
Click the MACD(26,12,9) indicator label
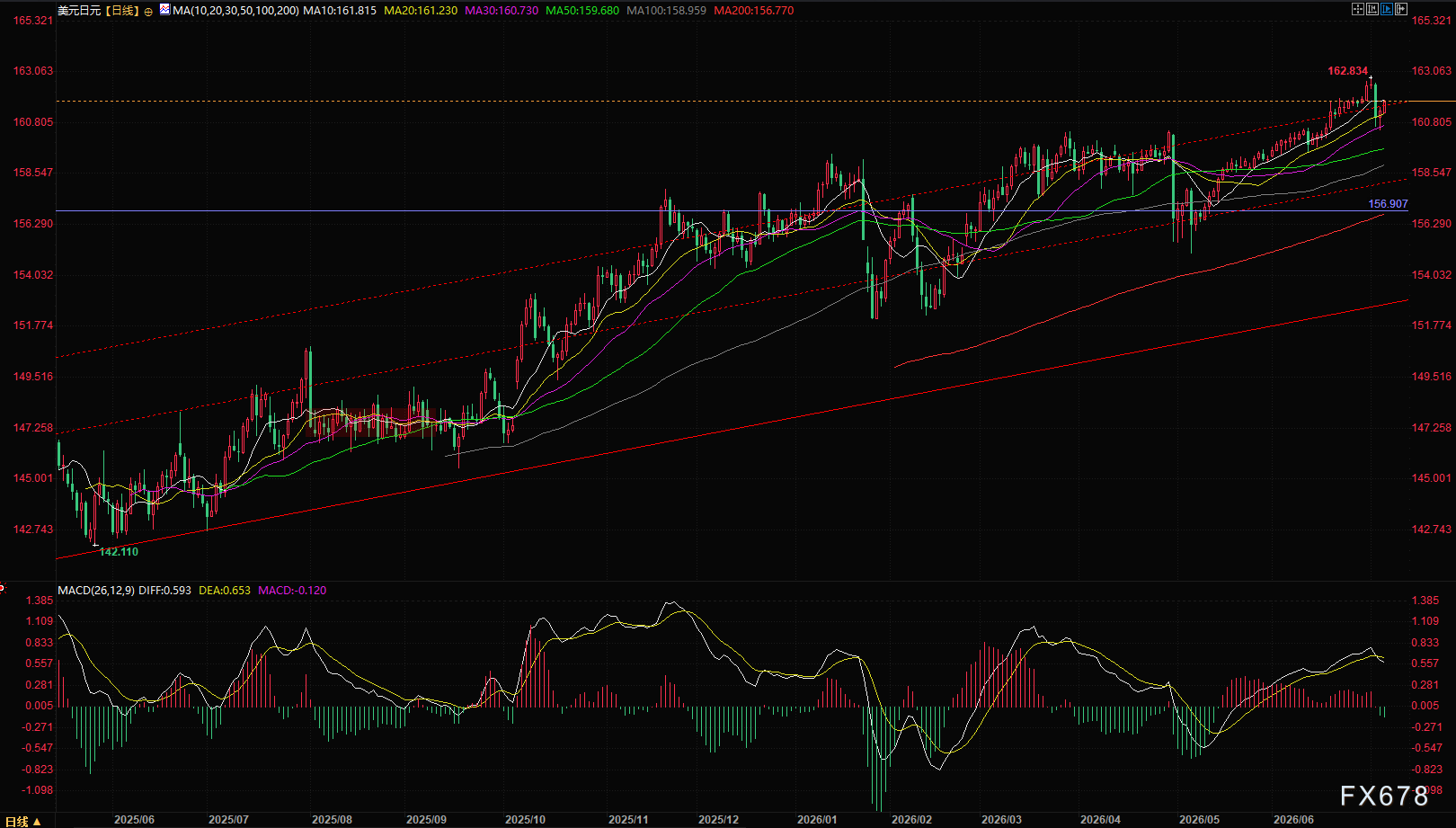96,591
